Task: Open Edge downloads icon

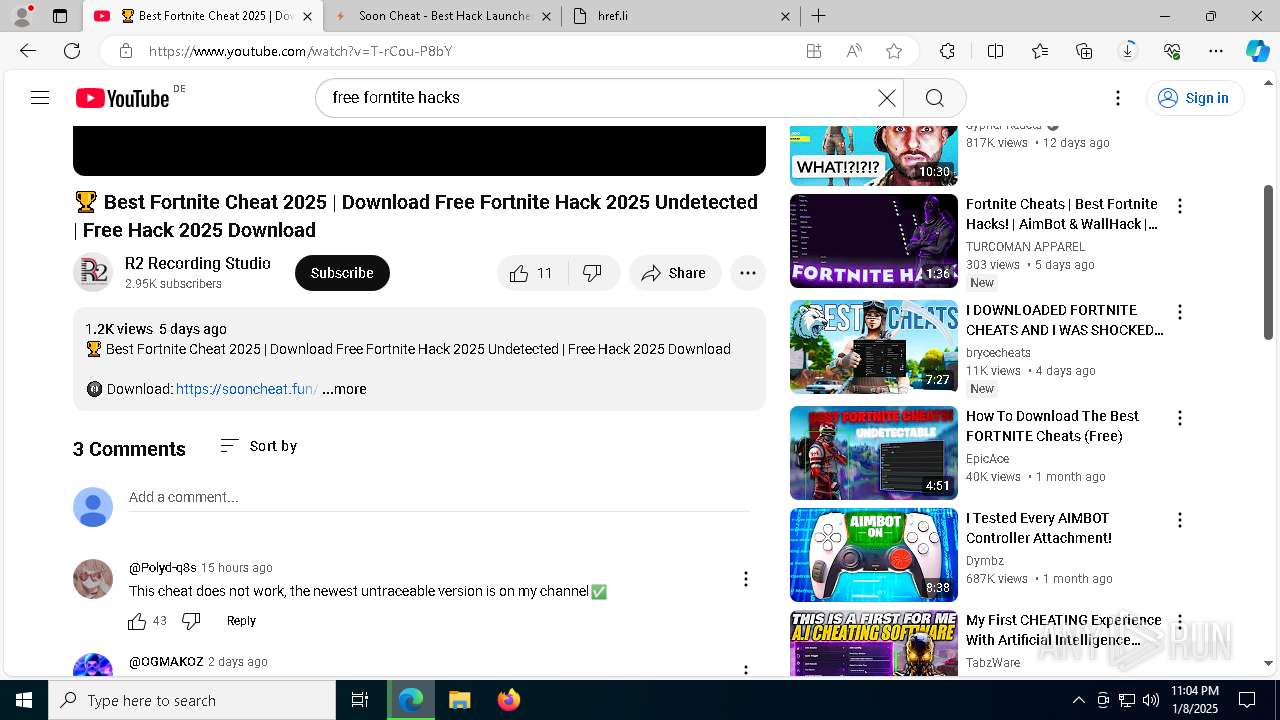Action: (x=1128, y=51)
